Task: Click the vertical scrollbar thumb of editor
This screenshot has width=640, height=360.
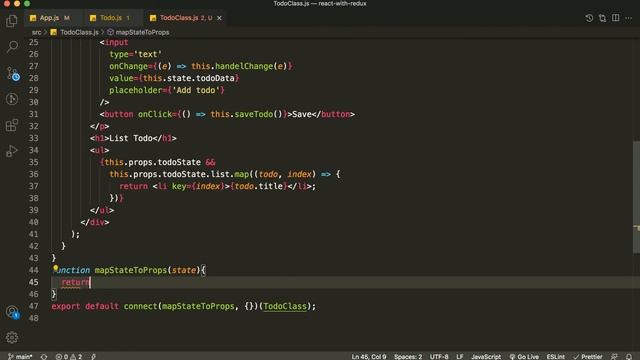Action: click(636, 197)
